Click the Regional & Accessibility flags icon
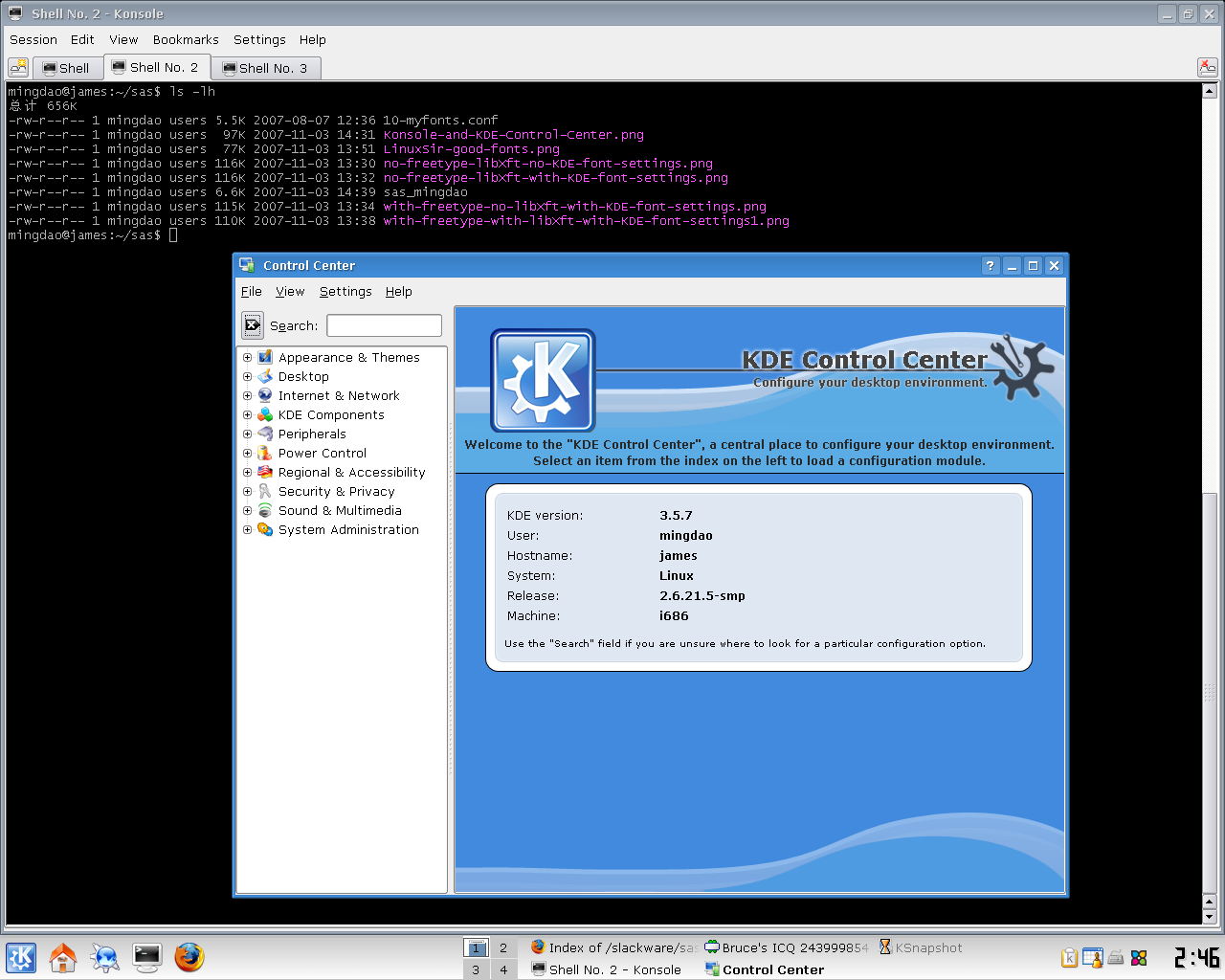 [265, 472]
